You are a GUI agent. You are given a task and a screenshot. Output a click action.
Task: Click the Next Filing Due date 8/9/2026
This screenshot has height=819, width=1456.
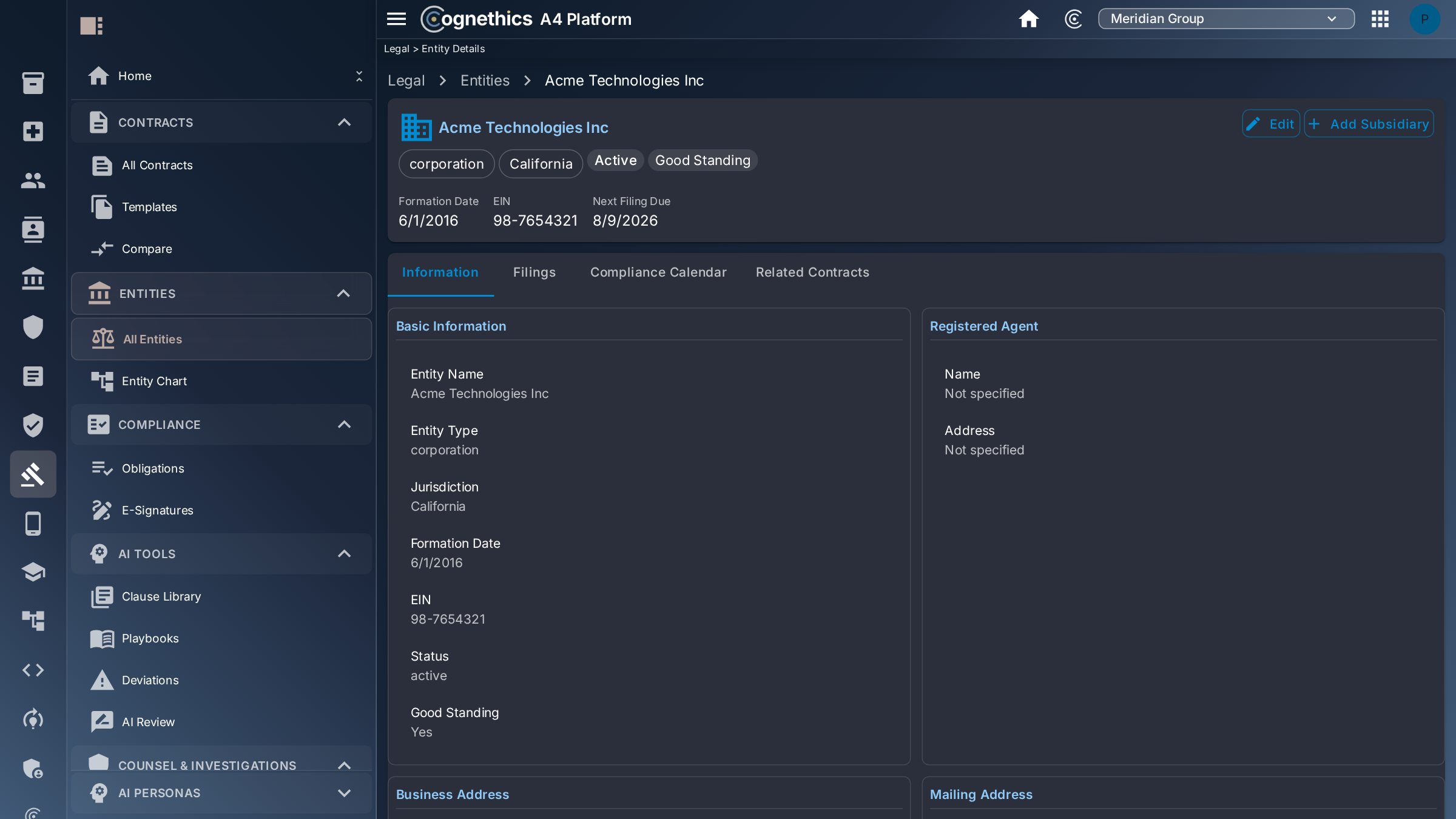625,220
